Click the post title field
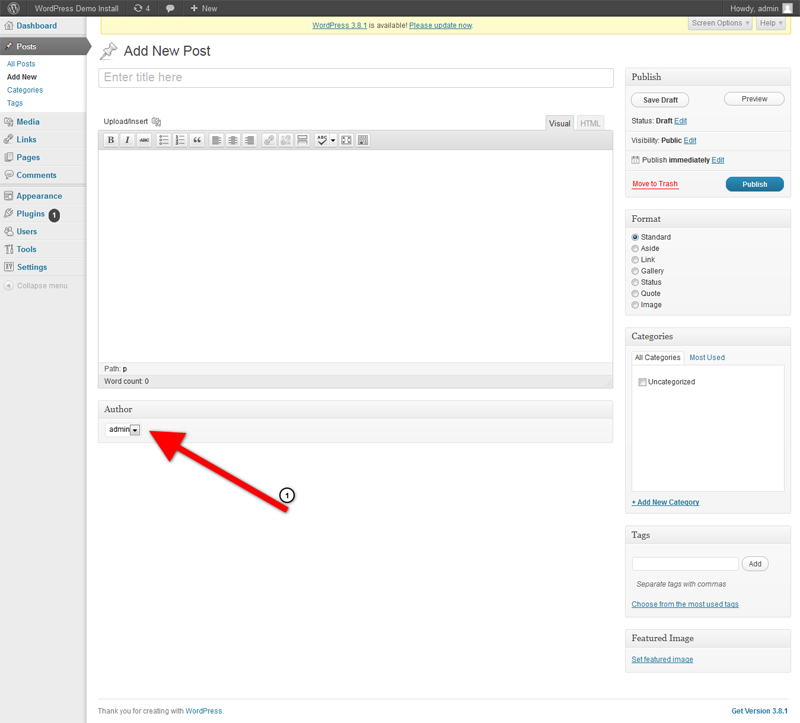 coord(356,78)
